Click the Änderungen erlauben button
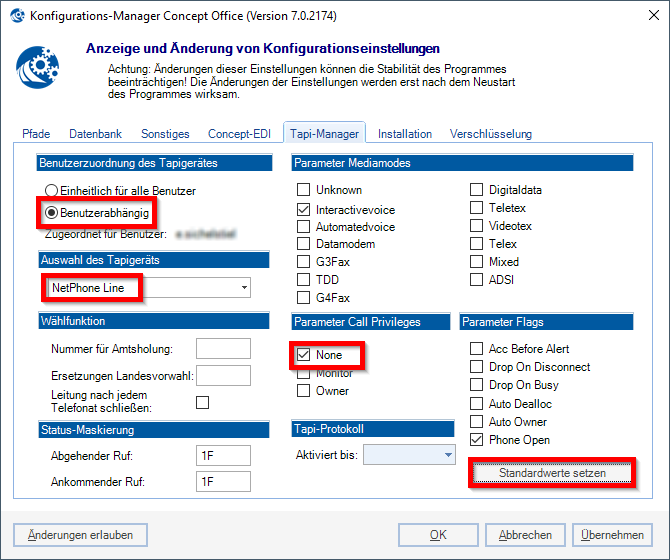 [x=80, y=535]
